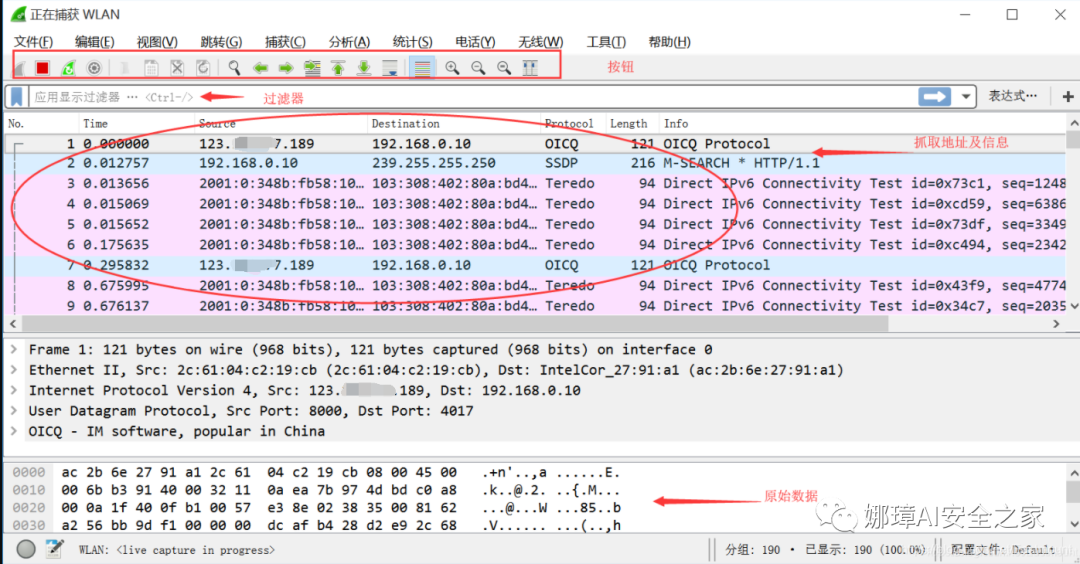1080x564 pixels.
Task: Open the 捕获(C) menu
Action: click(x=285, y=42)
